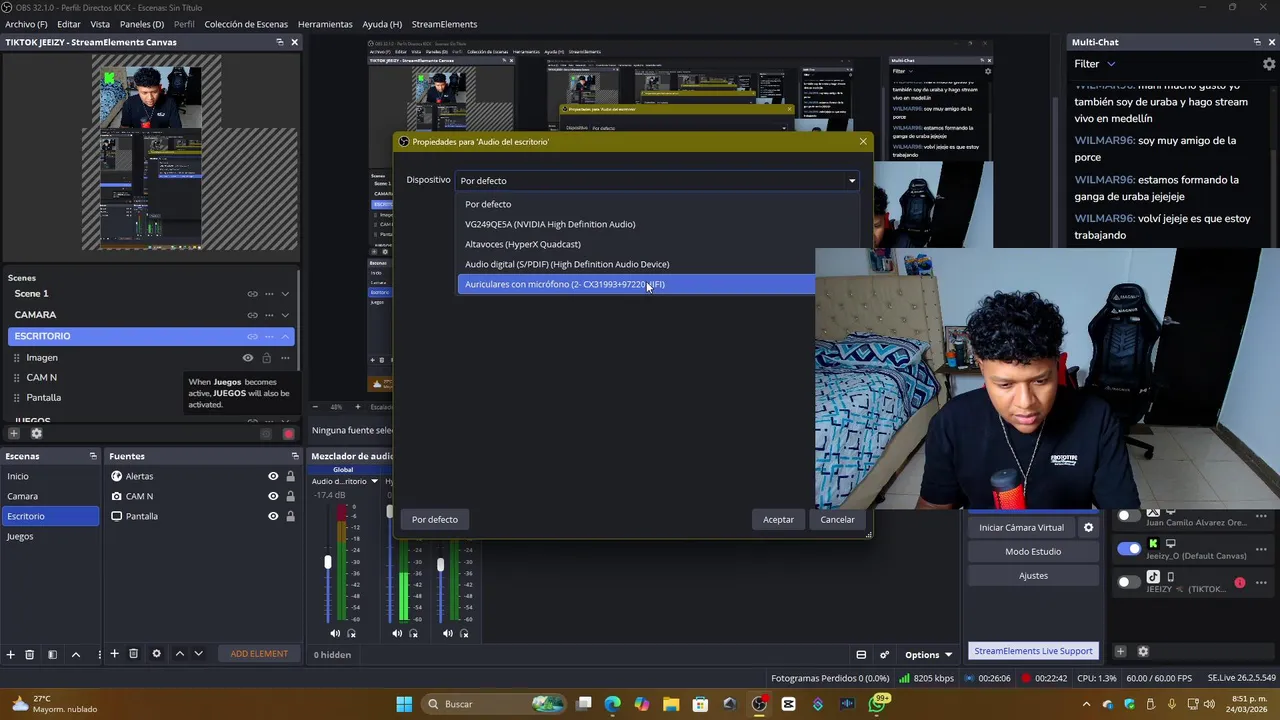
Task: Hide the Imagen layer in canvas
Action: pyautogui.click(x=248, y=358)
